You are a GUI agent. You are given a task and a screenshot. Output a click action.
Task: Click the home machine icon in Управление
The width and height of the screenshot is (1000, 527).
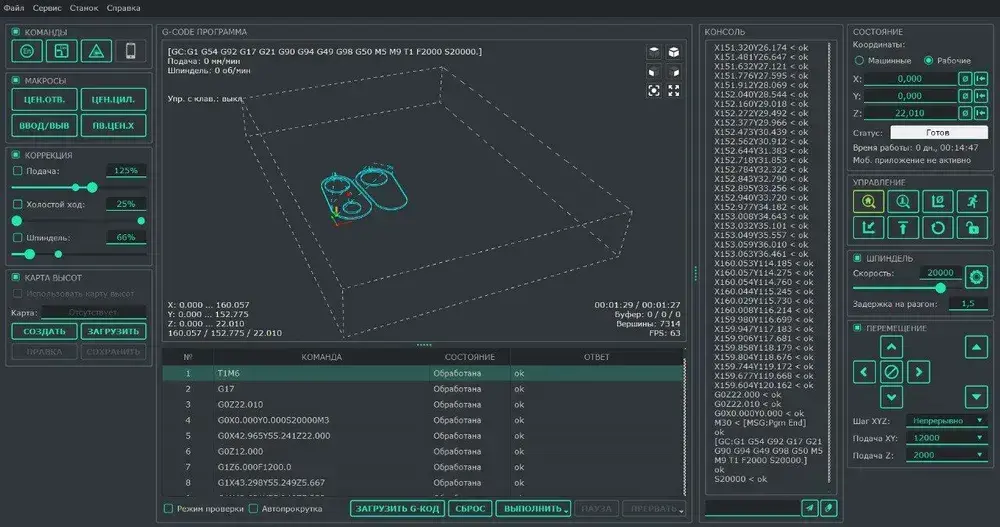point(866,201)
